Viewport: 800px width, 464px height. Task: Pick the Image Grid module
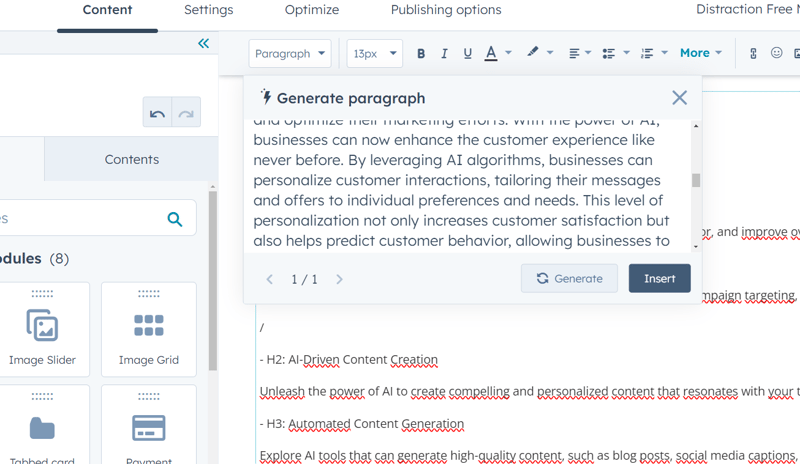[149, 330]
